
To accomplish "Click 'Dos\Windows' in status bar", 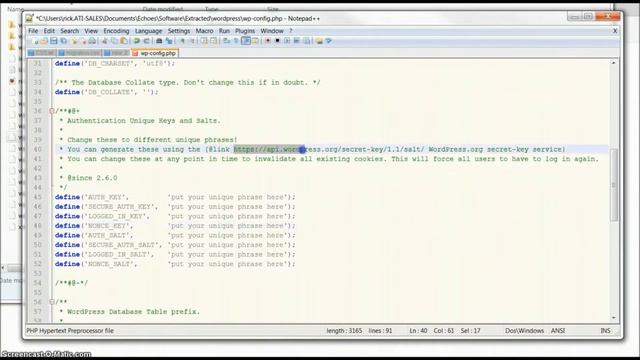I will [x=524, y=331].
